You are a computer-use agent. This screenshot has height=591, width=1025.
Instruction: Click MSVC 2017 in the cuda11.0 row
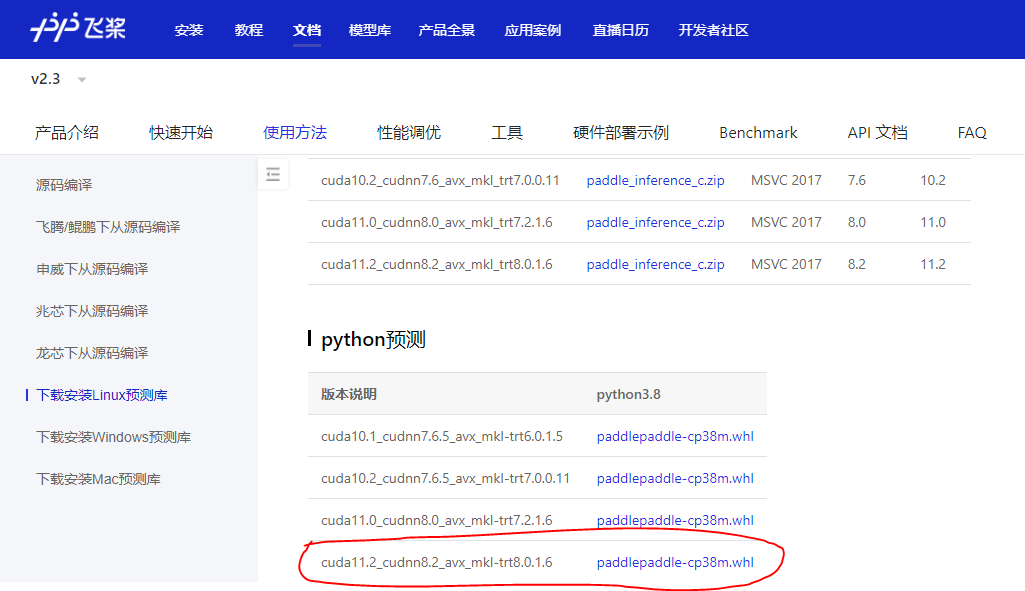tap(786, 222)
